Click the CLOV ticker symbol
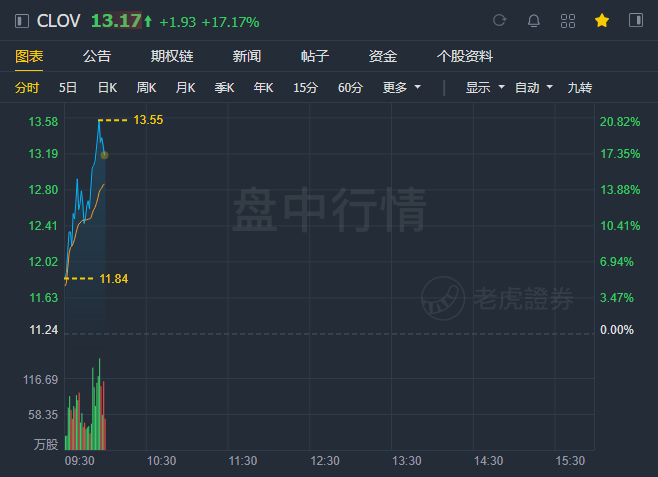The image size is (658, 477). [x=58, y=21]
